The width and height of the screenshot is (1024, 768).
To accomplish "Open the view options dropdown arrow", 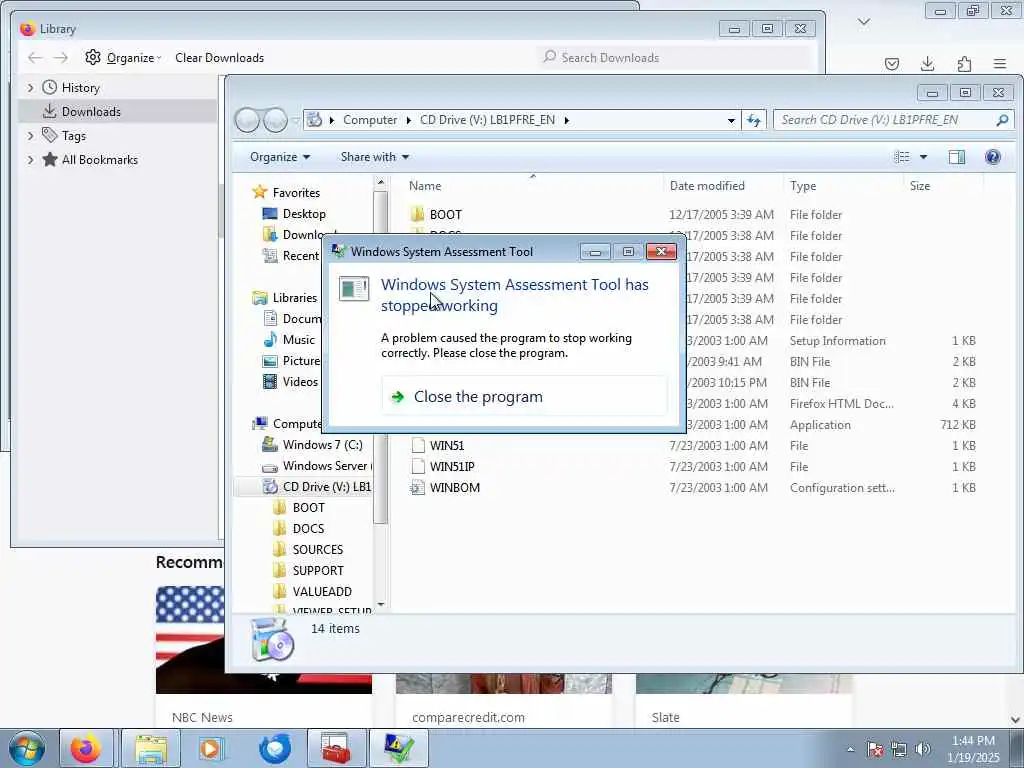I will [x=923, y=157].
